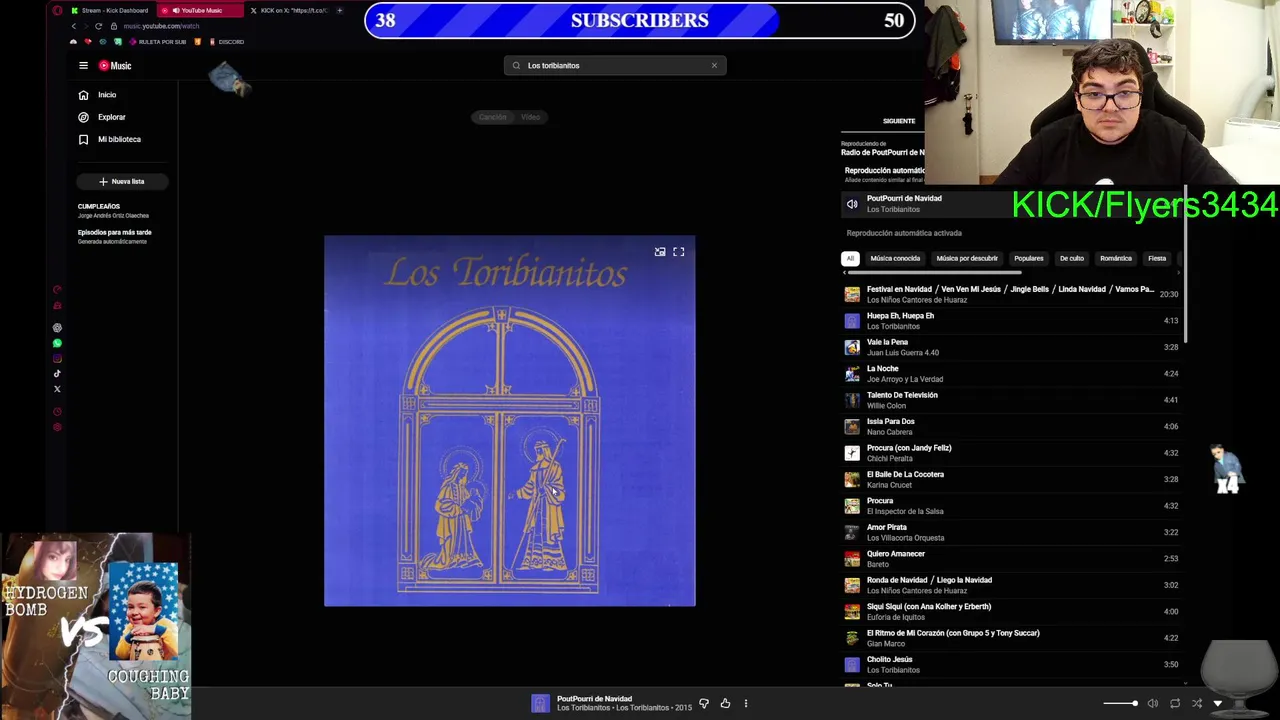Play Procura (con Jandy Feliz)
Viewport: 1280px width, 720px height.
tap(1010, 453)
